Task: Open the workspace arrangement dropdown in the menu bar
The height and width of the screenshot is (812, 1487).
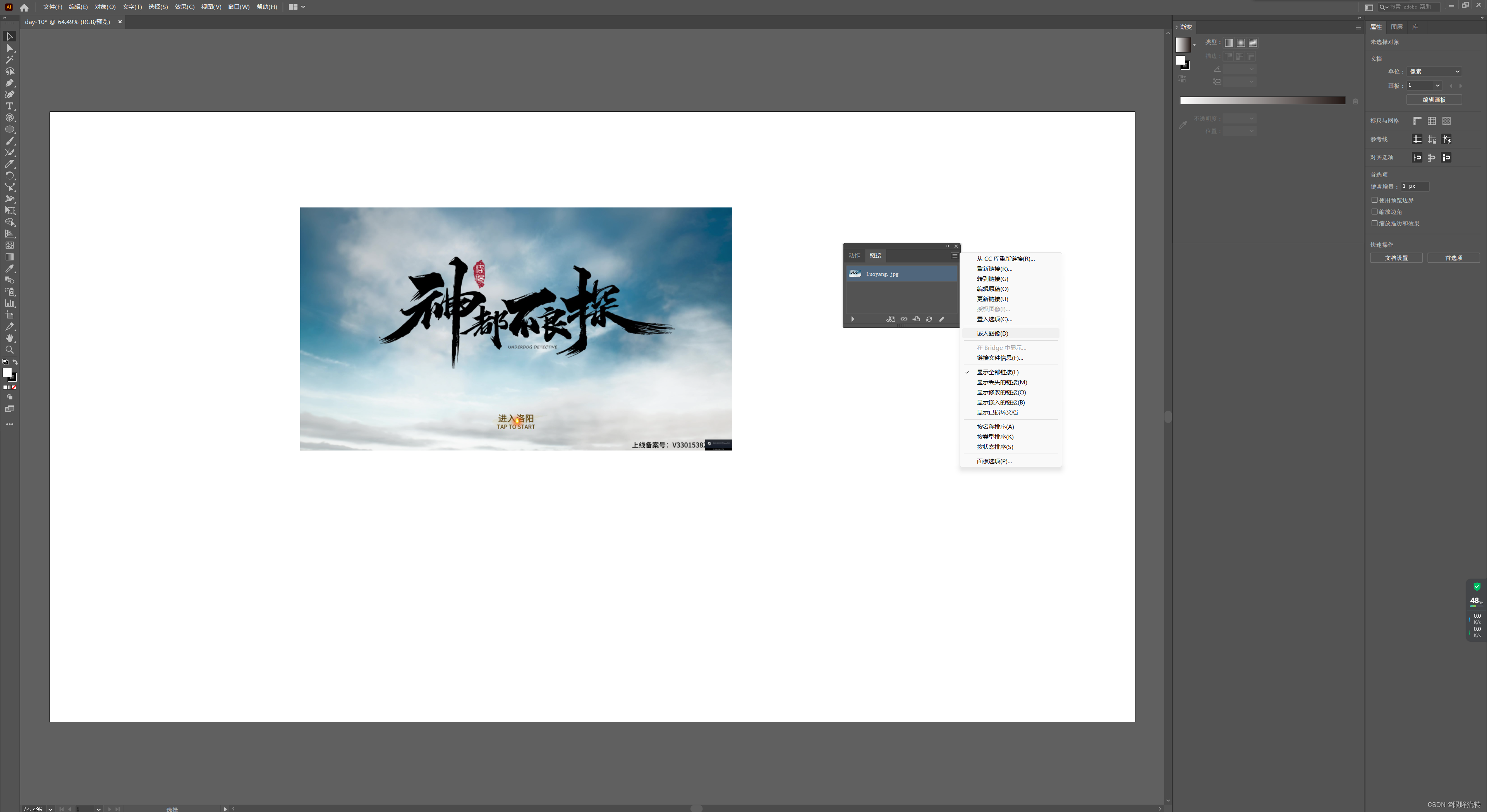Action: (x=297, y=7)
